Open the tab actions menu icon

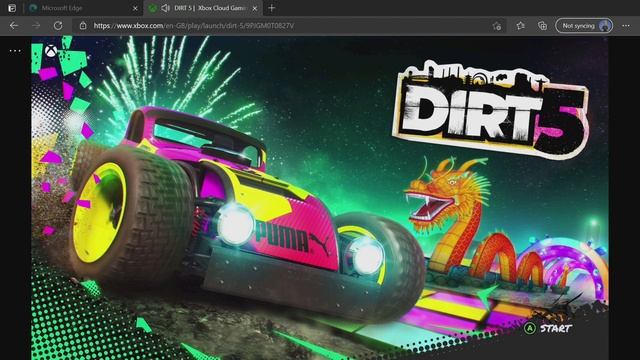coord(12,8)
